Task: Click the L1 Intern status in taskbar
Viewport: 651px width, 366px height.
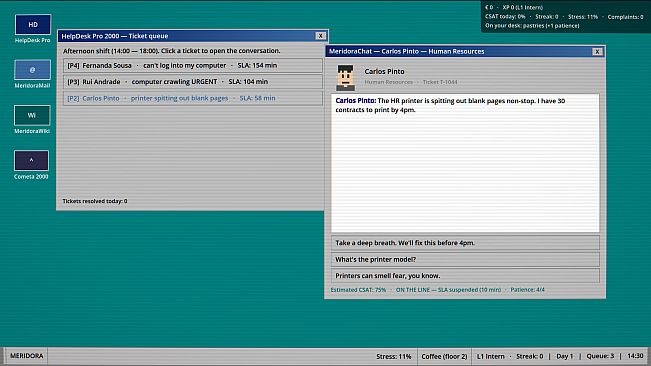Action: point(490,356)
